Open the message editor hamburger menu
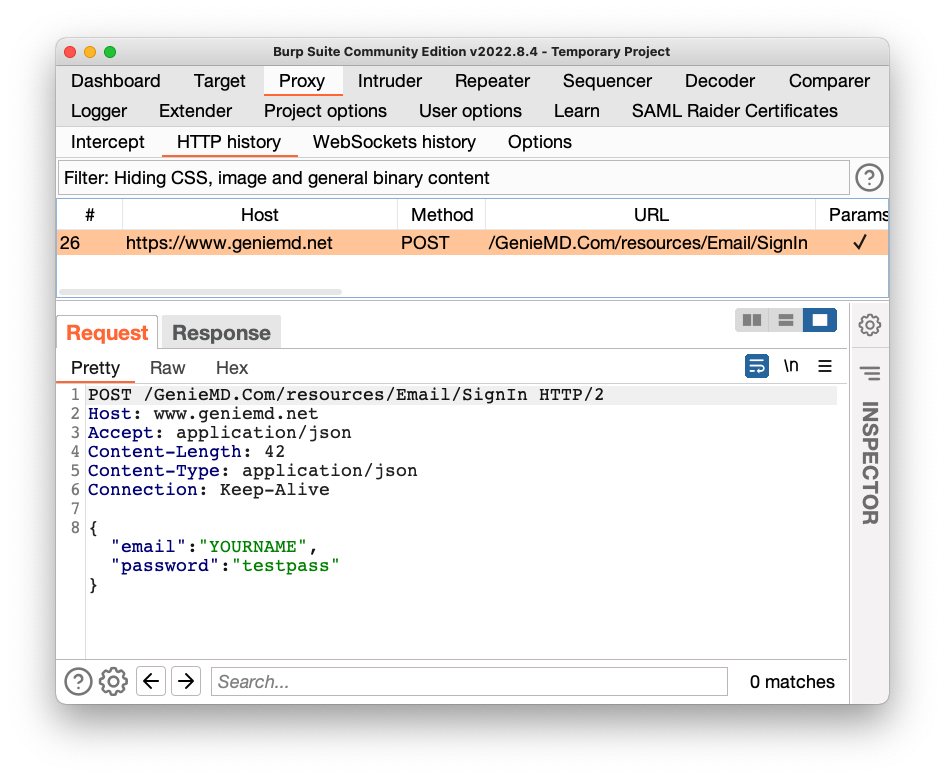The width and height of the screenshot is (945, 778). click(825, 366)
